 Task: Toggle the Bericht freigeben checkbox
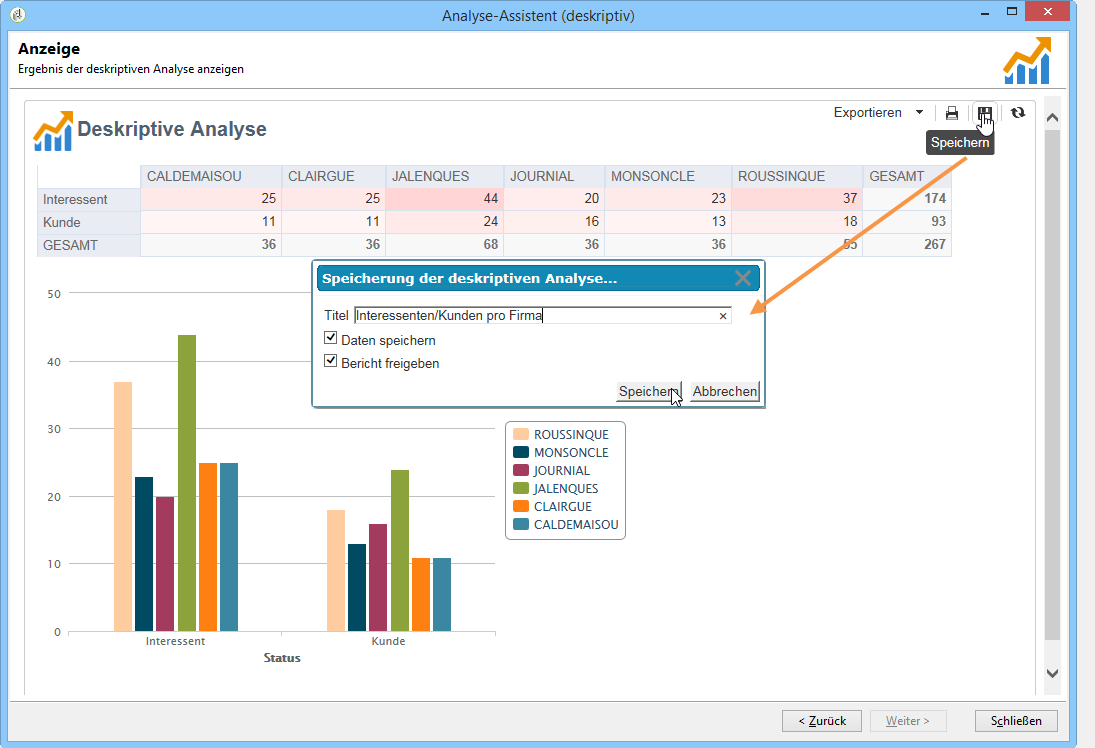[330, 361]
